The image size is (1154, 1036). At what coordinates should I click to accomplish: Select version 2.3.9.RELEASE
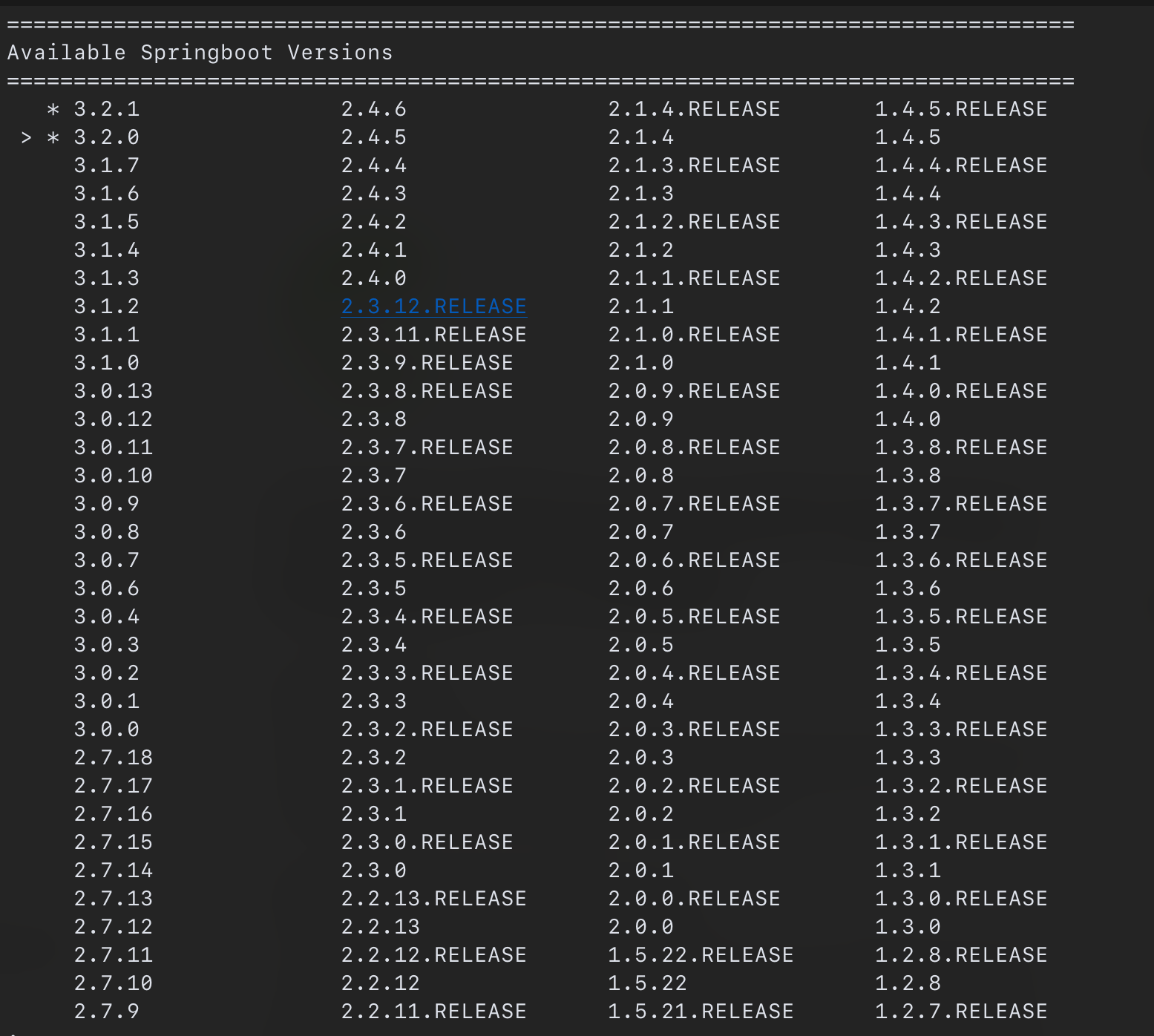[x=427, y=363]
